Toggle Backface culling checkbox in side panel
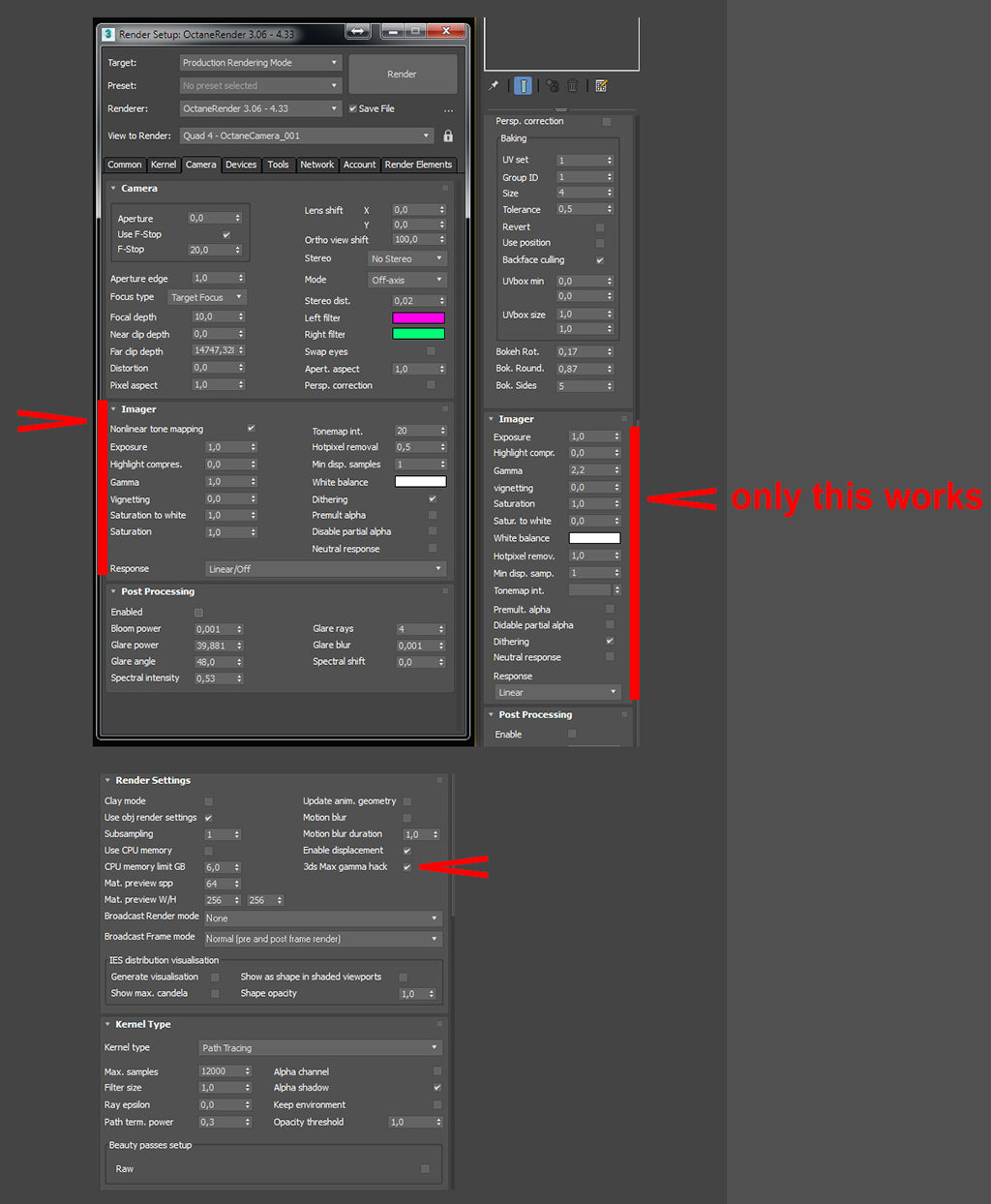 [600, 259]
